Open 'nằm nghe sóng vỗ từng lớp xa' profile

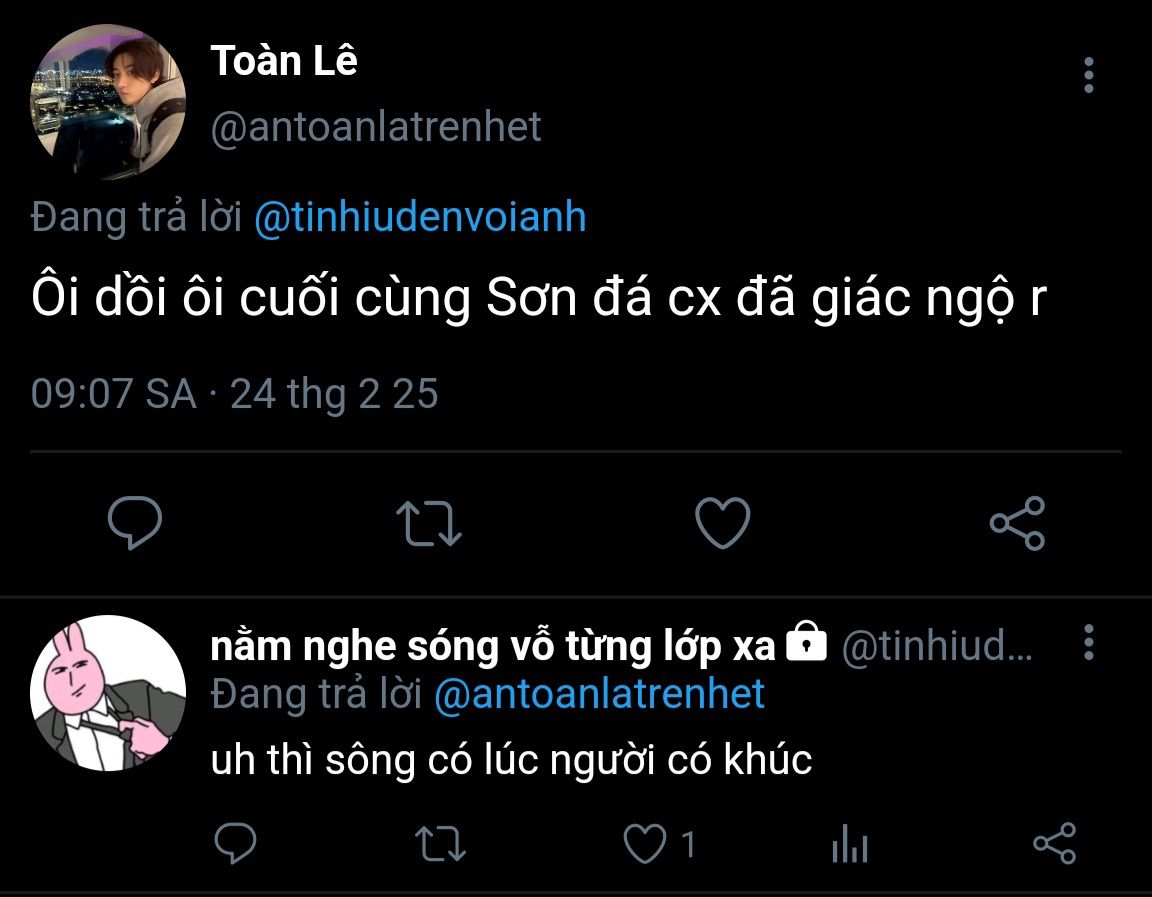(x=492, y=647)
